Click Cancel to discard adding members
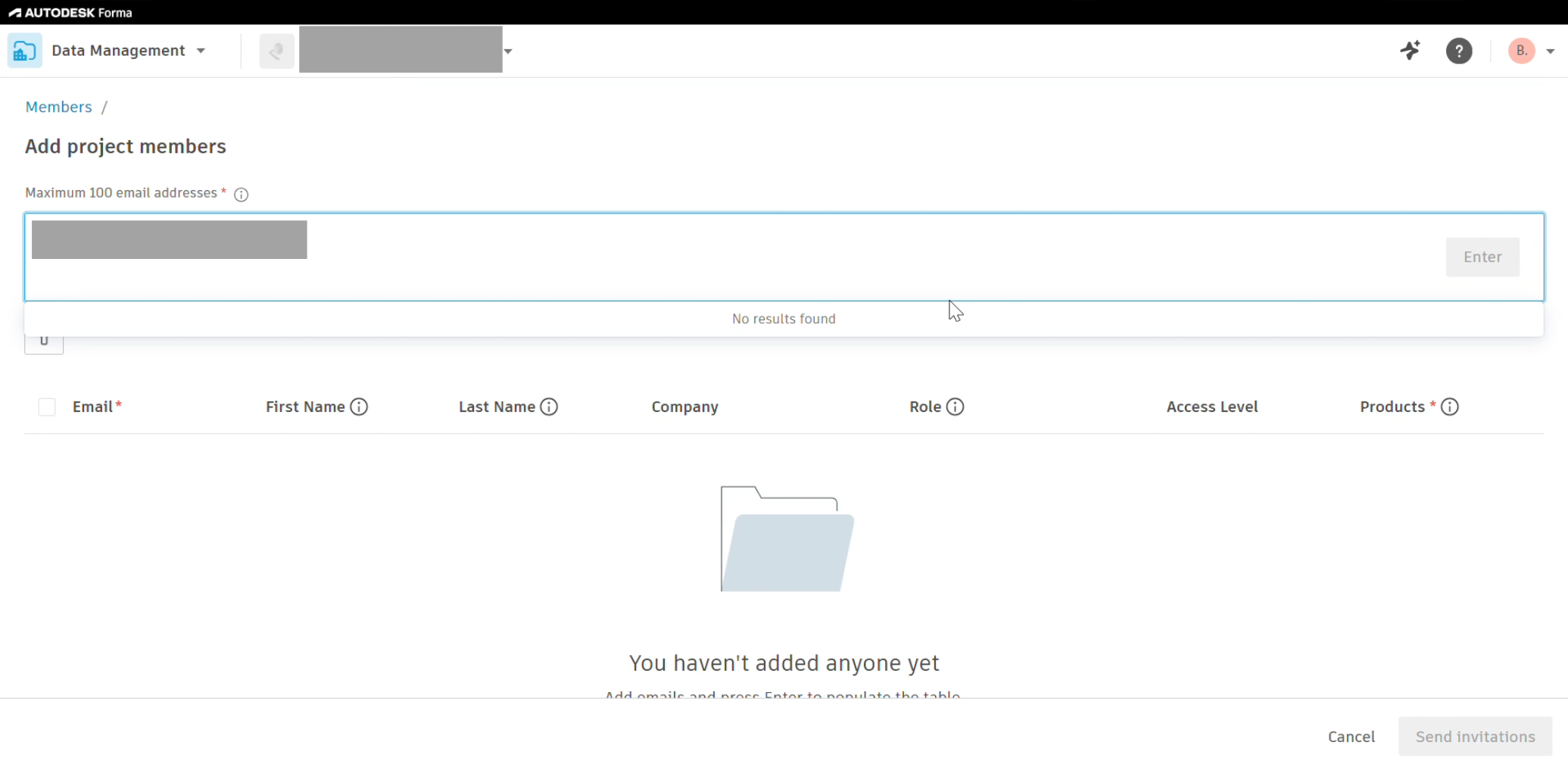This screenshot has width=1568, height=764. coord(1351,736)
